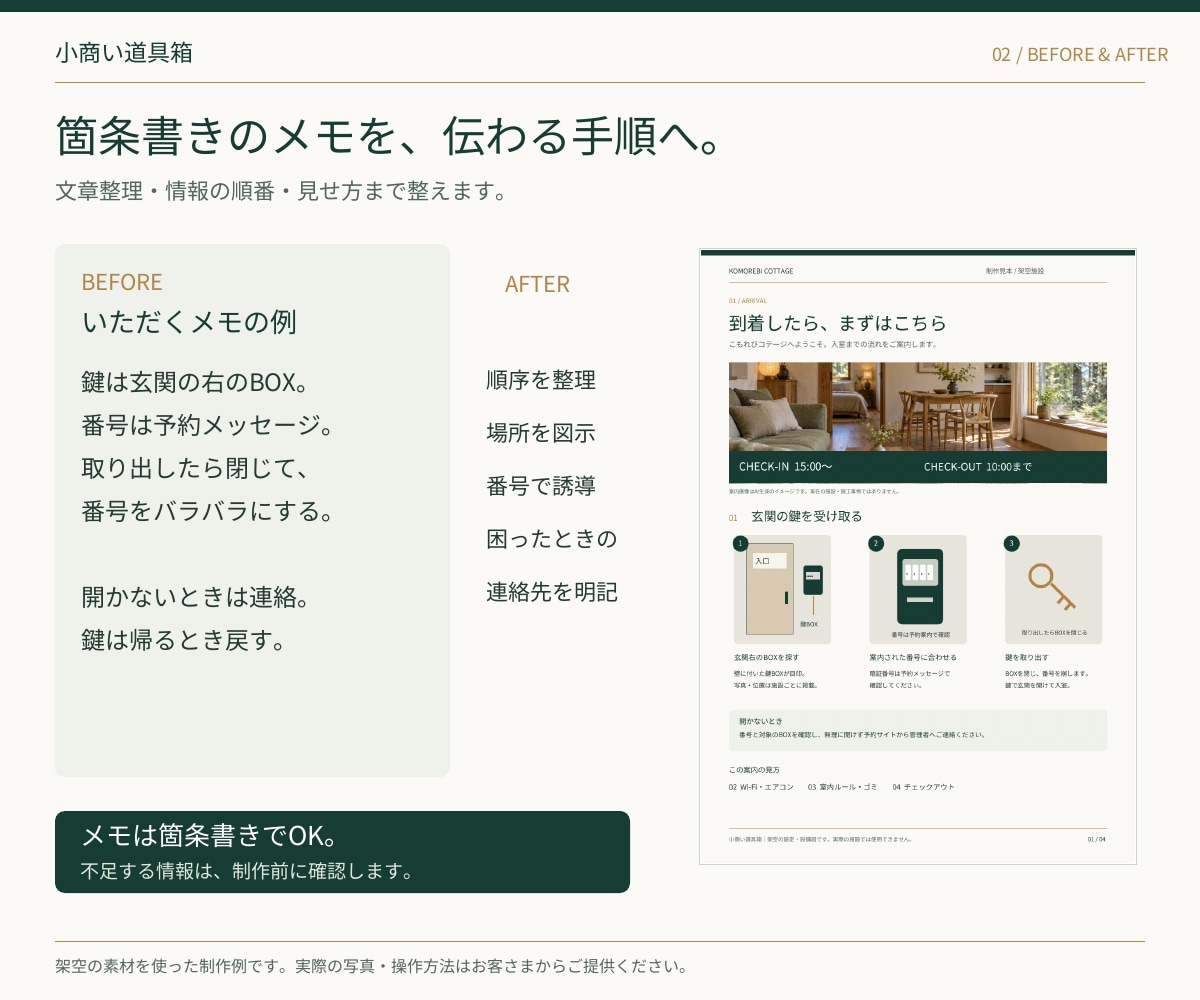Click the 開かないとき notice box
This screenshot has height=1000, width=1200.
tap(918, 730)
